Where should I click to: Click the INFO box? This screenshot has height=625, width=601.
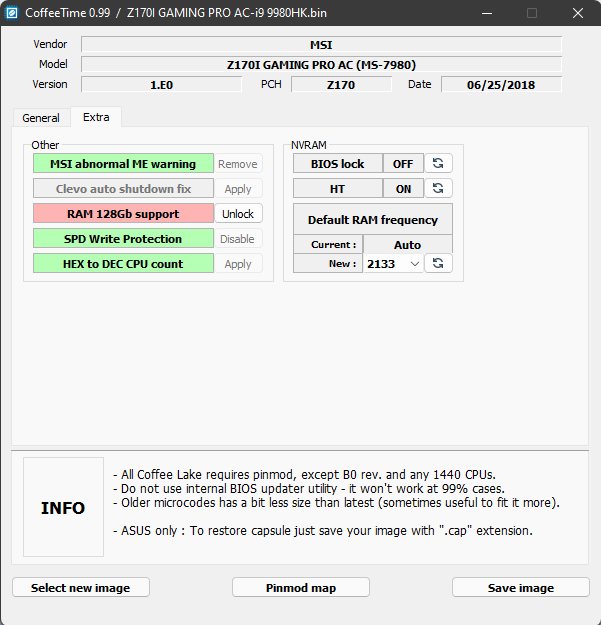(x=63, y=507)
